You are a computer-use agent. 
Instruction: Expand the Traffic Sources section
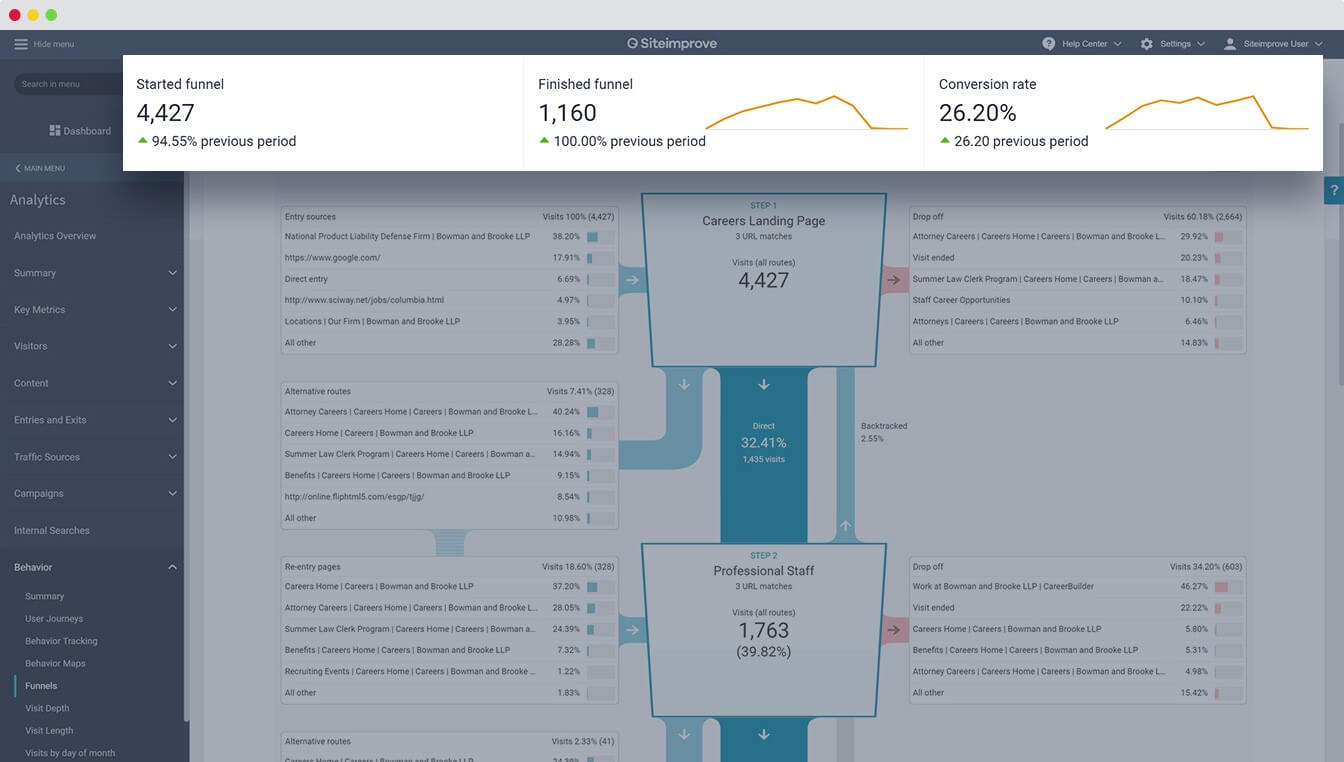[x=172, y=457]
